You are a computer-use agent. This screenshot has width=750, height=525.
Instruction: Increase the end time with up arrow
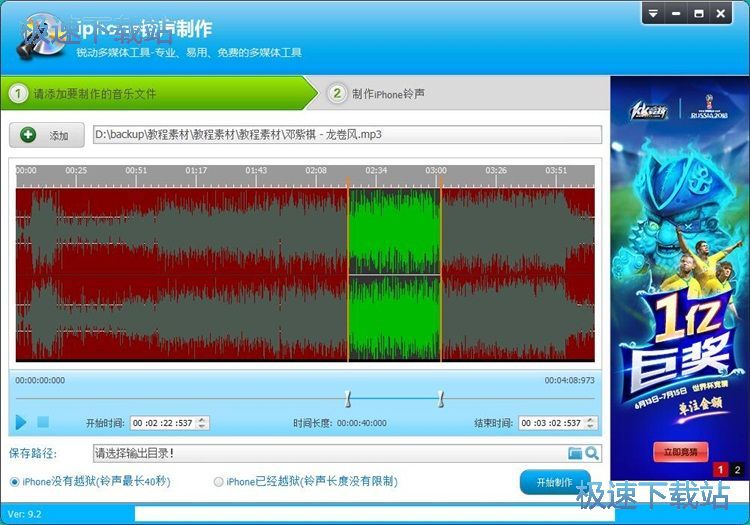[591, 420]
